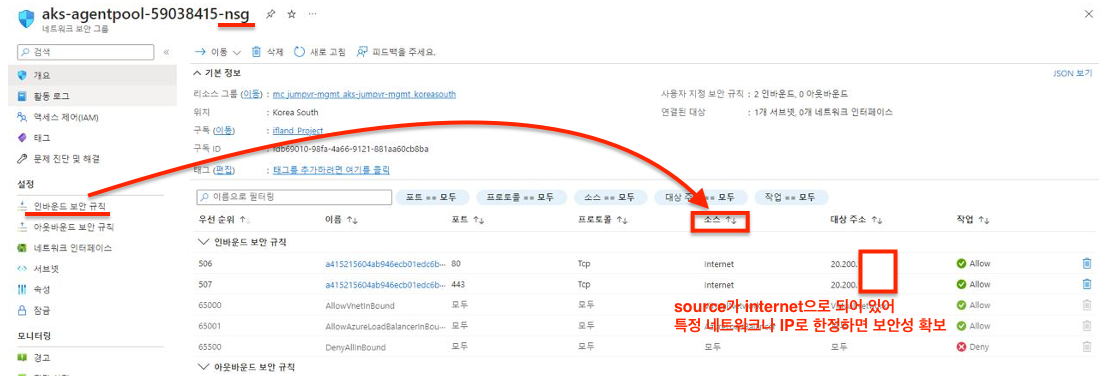Open the ellipsis more options menu
Image resolution: width=1114 pixels, height=382 pixels.
click(313, 13)
